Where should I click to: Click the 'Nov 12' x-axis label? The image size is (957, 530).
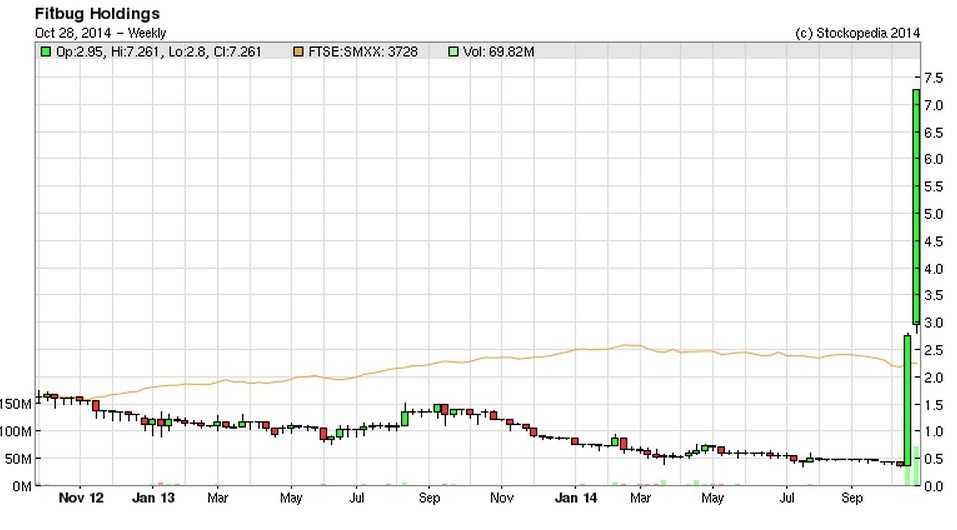click(81, 498)
